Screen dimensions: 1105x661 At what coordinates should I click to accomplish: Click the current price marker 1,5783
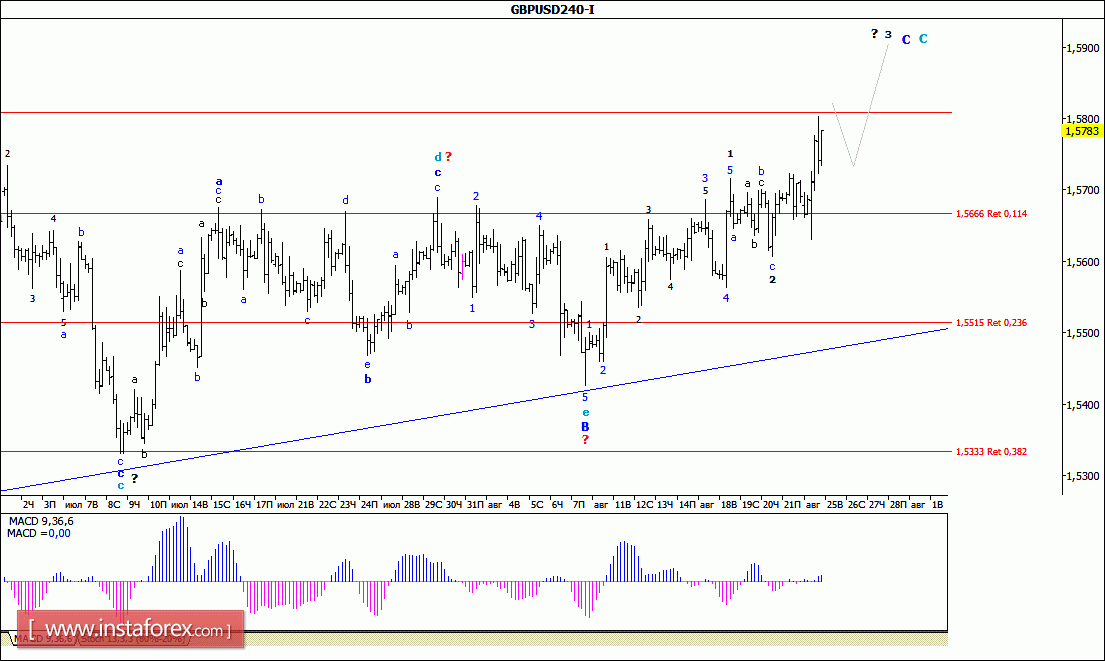pyautogui.click(x=1081, y=130)
